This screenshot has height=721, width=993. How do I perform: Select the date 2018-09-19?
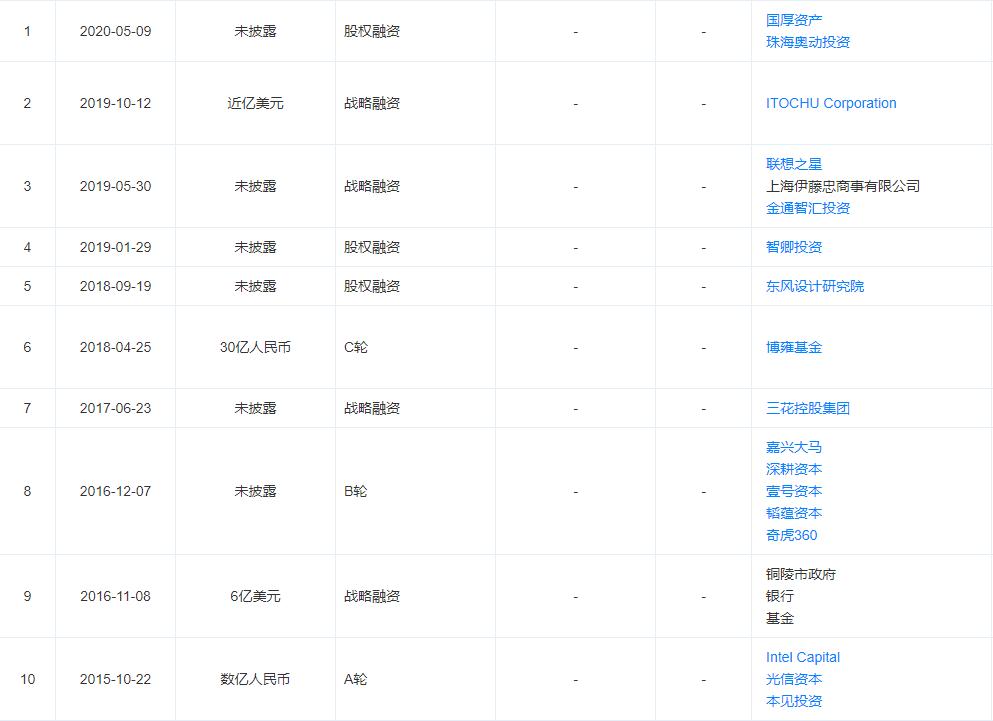(115, 286)
